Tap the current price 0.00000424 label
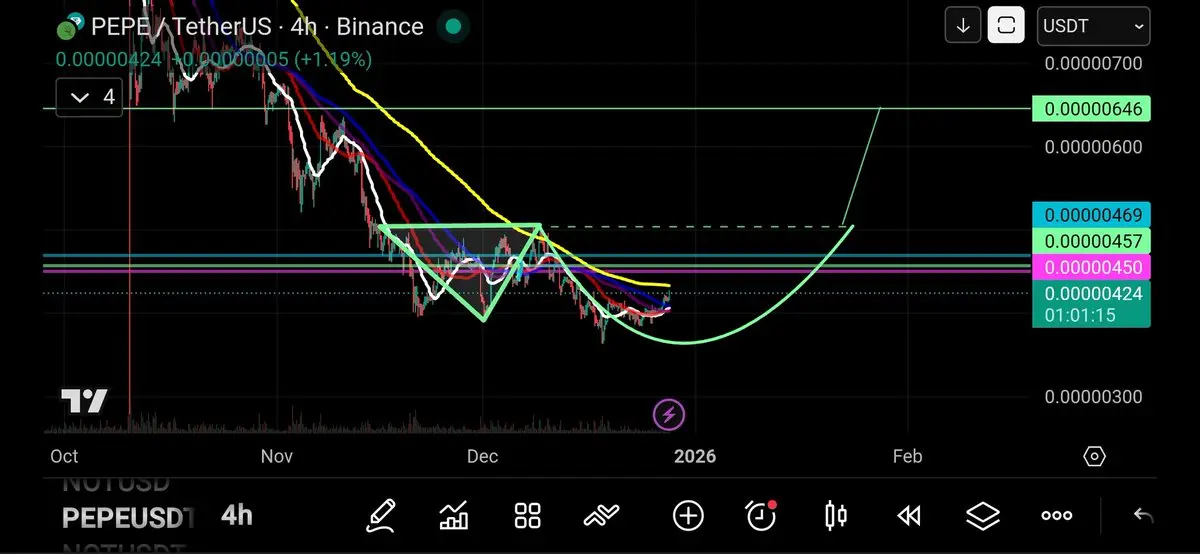The image size is (1200, 554). tap(1090, 303)
